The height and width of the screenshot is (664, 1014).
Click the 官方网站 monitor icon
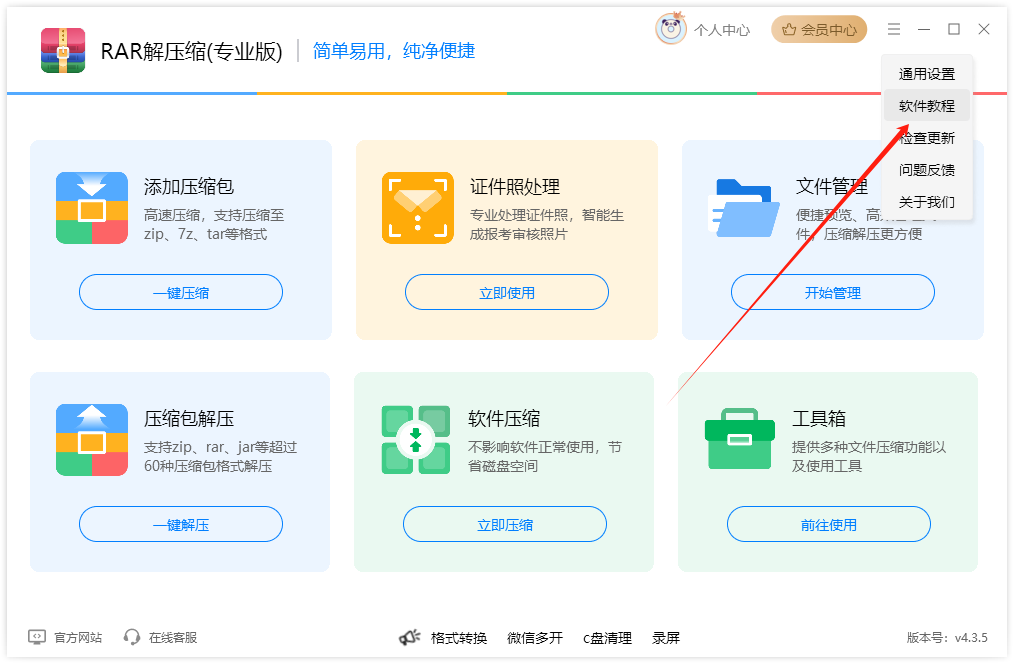pos(37,637)
